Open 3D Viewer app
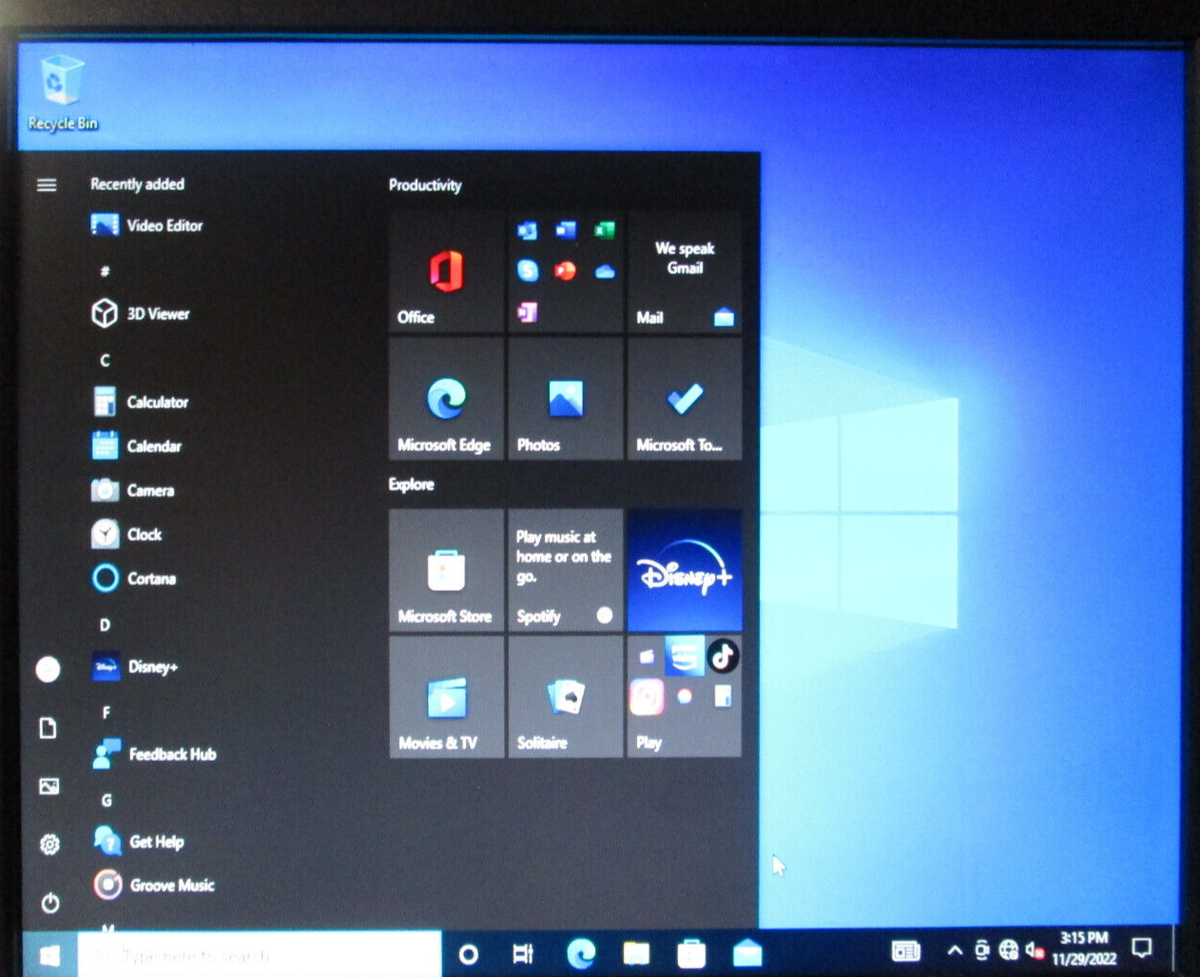The height and width of the screenshot is (977, 1200). pos(140,314)
